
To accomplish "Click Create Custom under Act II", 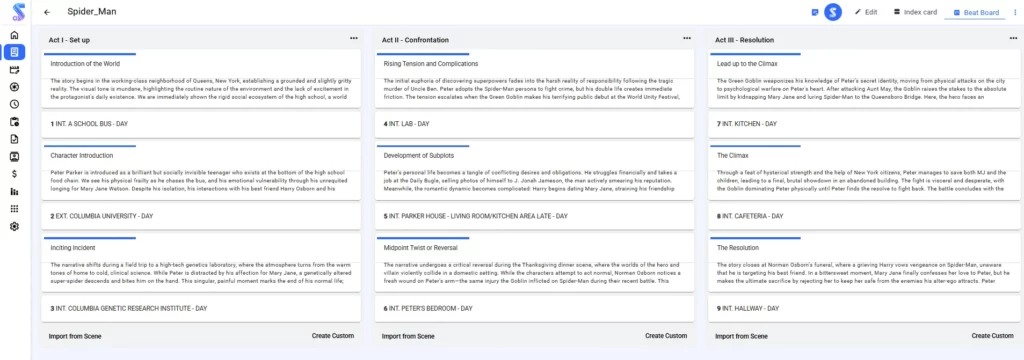I will click(666, 336).
